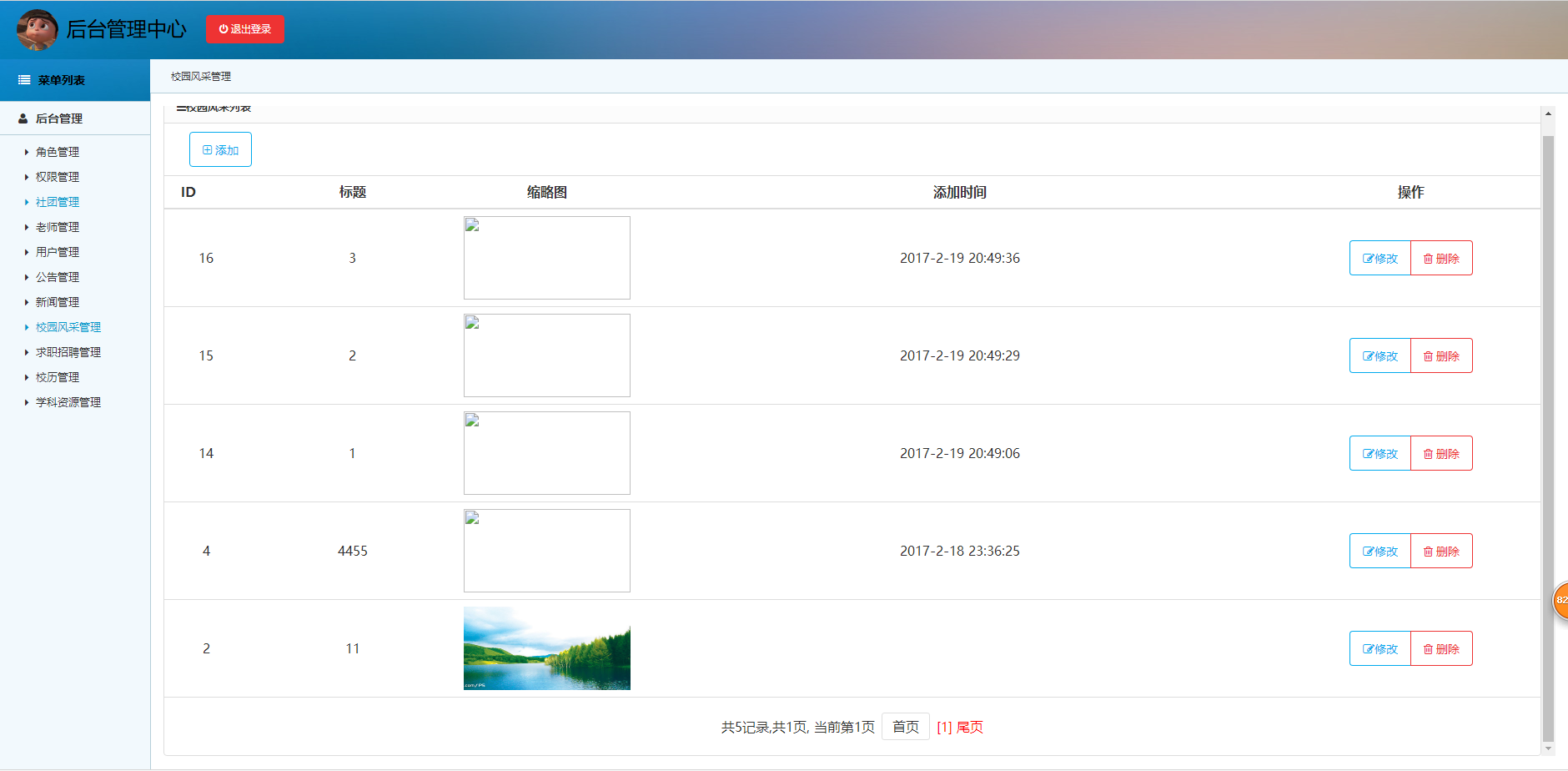Expand the 权限管理 sidebar item
The height and width of the screenshot is (771, 1568).
(x=57, y=177)
